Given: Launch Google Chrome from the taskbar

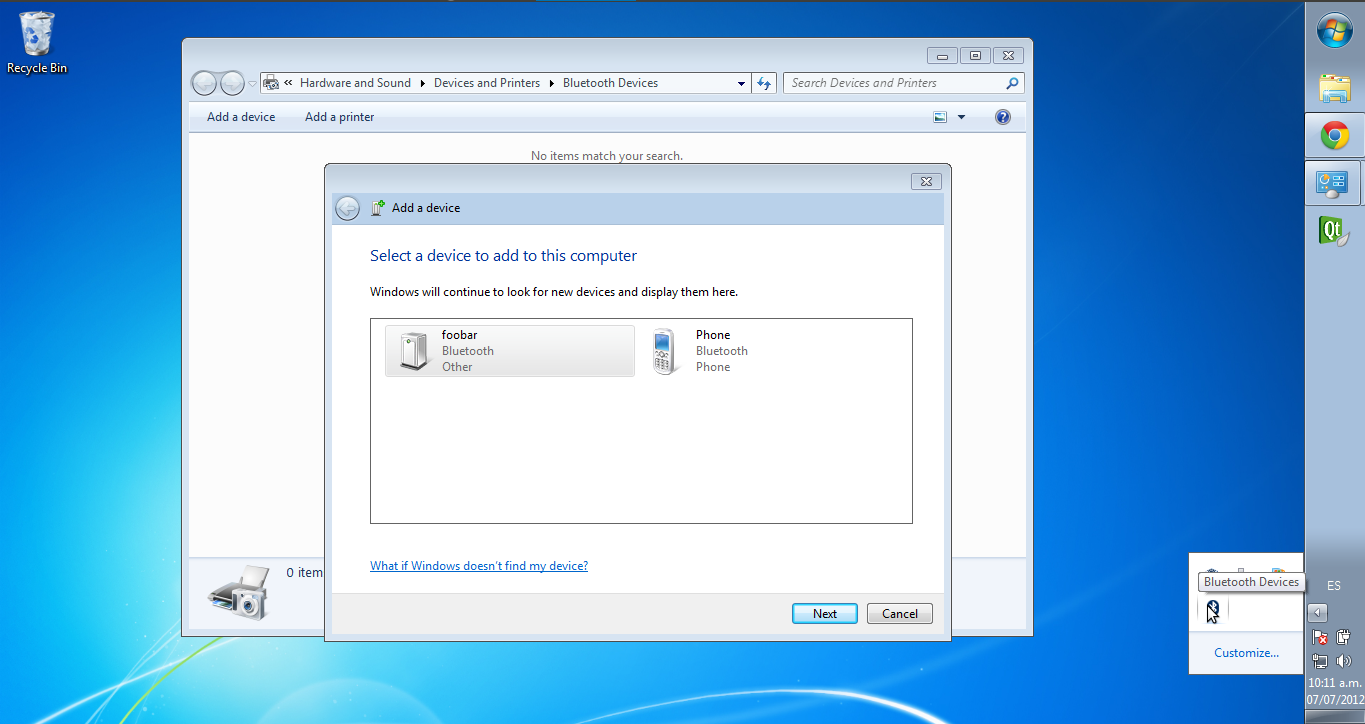Looking at the screenshot, I should tap(1334, 135).
